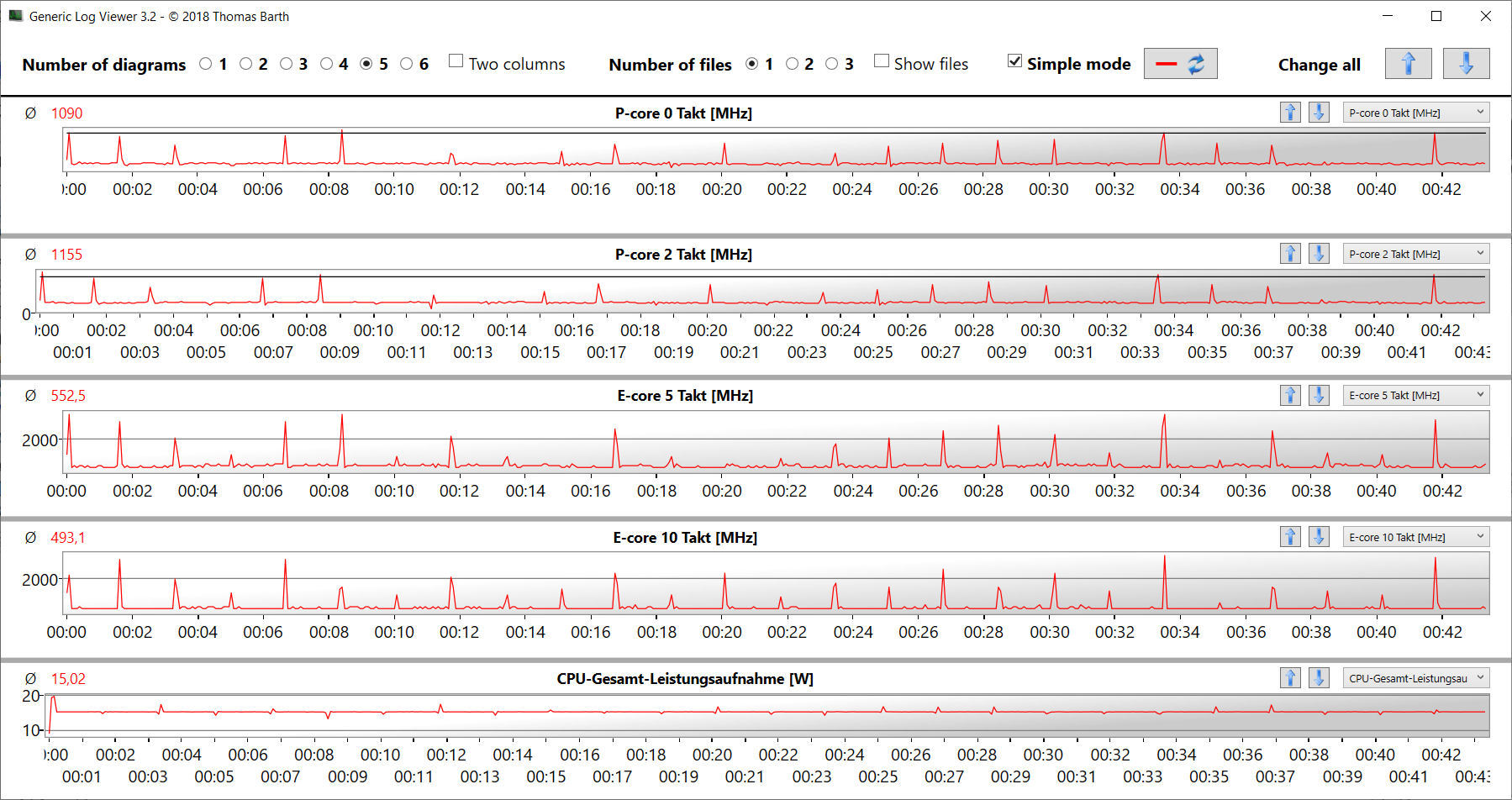The height and width of the screenshot is (800, 1512).
Task: Click the average symbol beside 493,1
Action: tap(30, 538)
